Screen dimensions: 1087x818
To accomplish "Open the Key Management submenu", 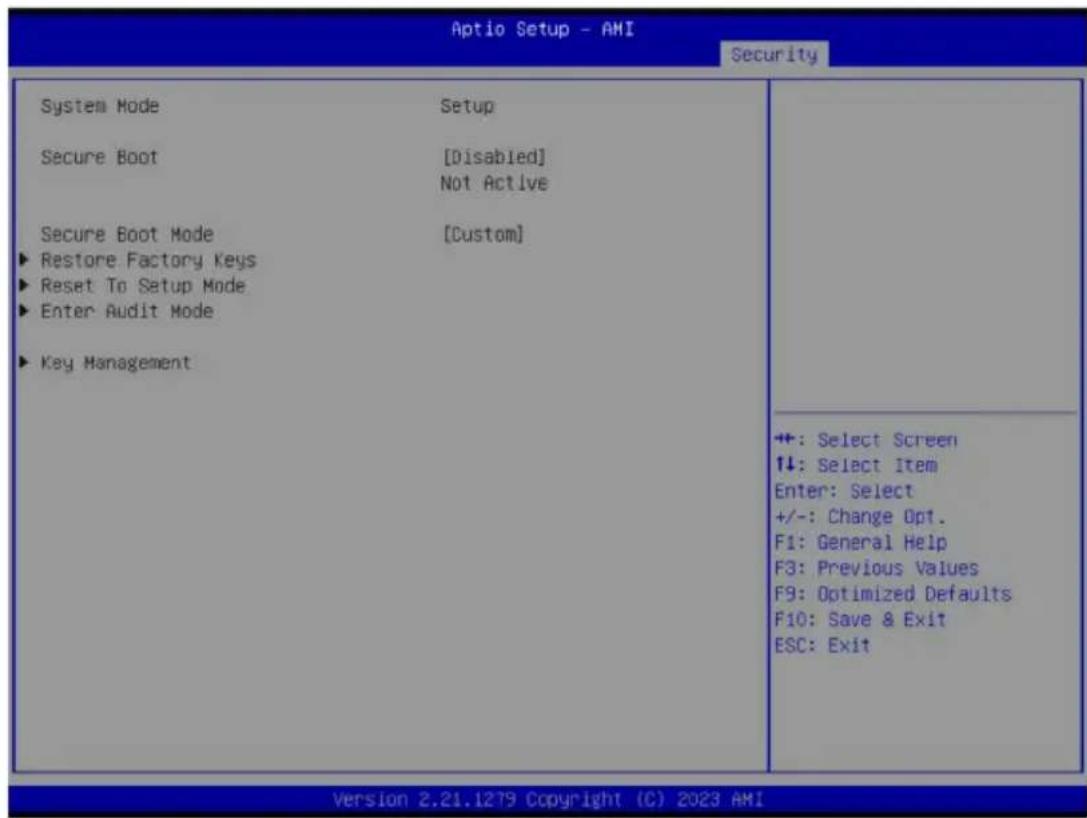I will 116,363.
